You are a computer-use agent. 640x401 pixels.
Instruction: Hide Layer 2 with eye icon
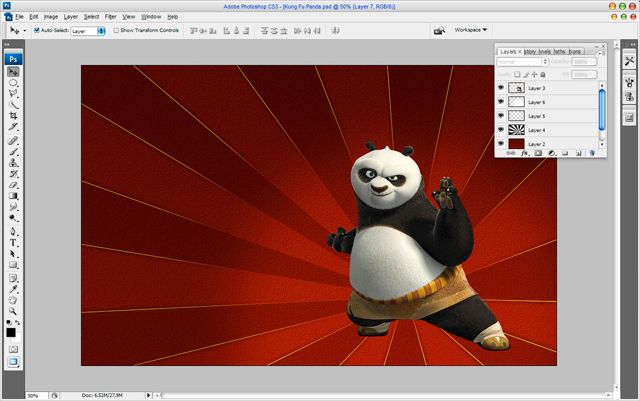[x=501, y=143]
